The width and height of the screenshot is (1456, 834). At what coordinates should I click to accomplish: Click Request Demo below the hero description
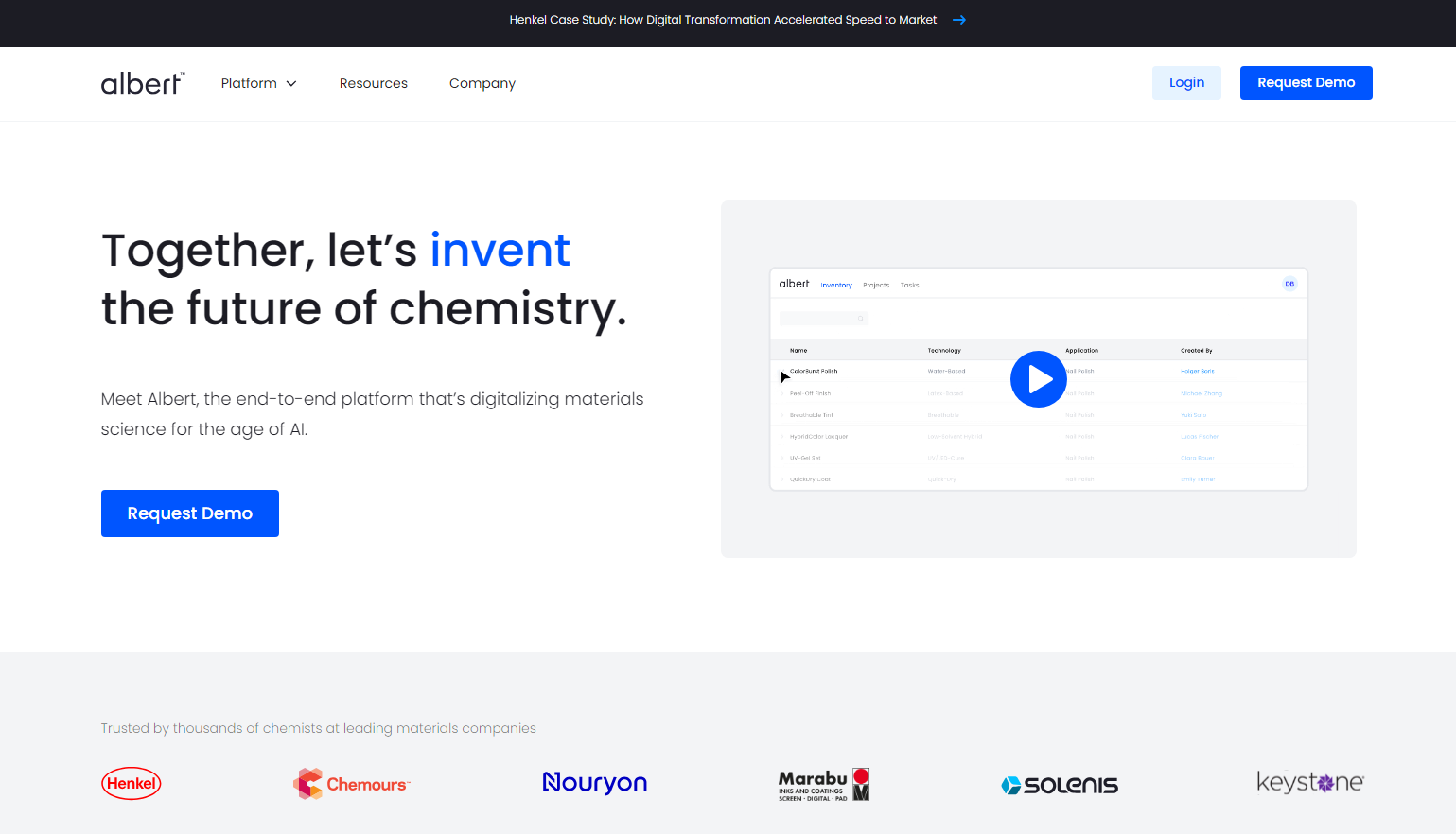click(x=190, y=513)
